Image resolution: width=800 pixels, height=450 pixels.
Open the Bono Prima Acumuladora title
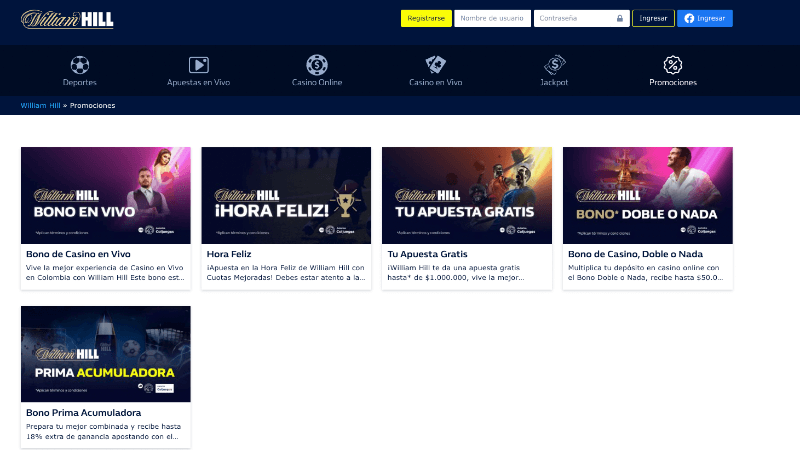click(x=84, y=413)
